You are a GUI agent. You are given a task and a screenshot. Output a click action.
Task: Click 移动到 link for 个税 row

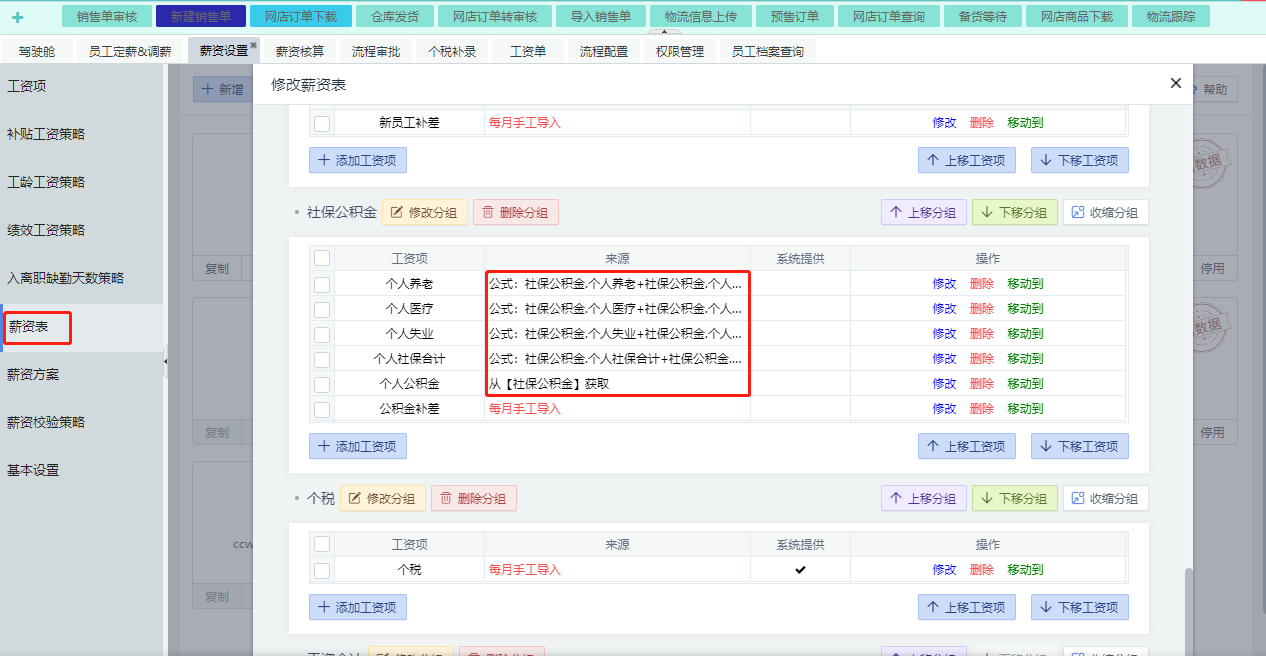coord(1025,570)
